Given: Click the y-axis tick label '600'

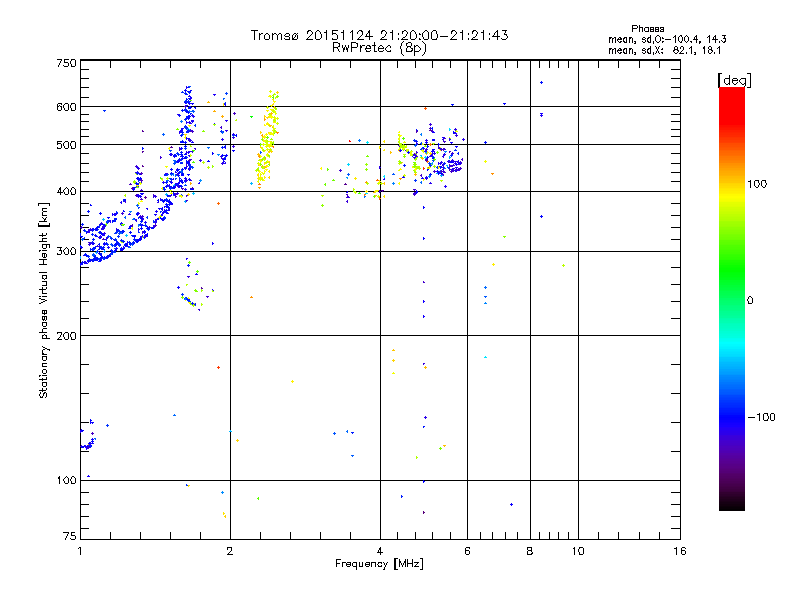Looking at the screenshot, I should pyautogui.click(x=66, y=107).
